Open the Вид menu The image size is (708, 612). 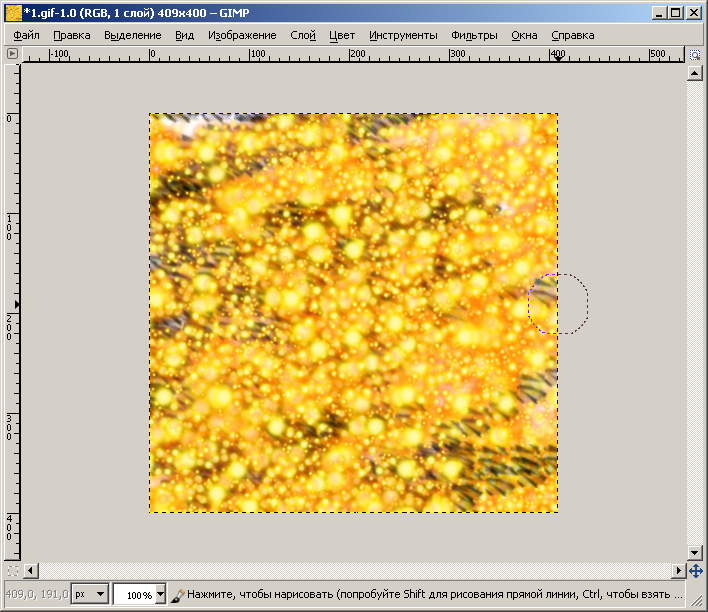[184, 35]
